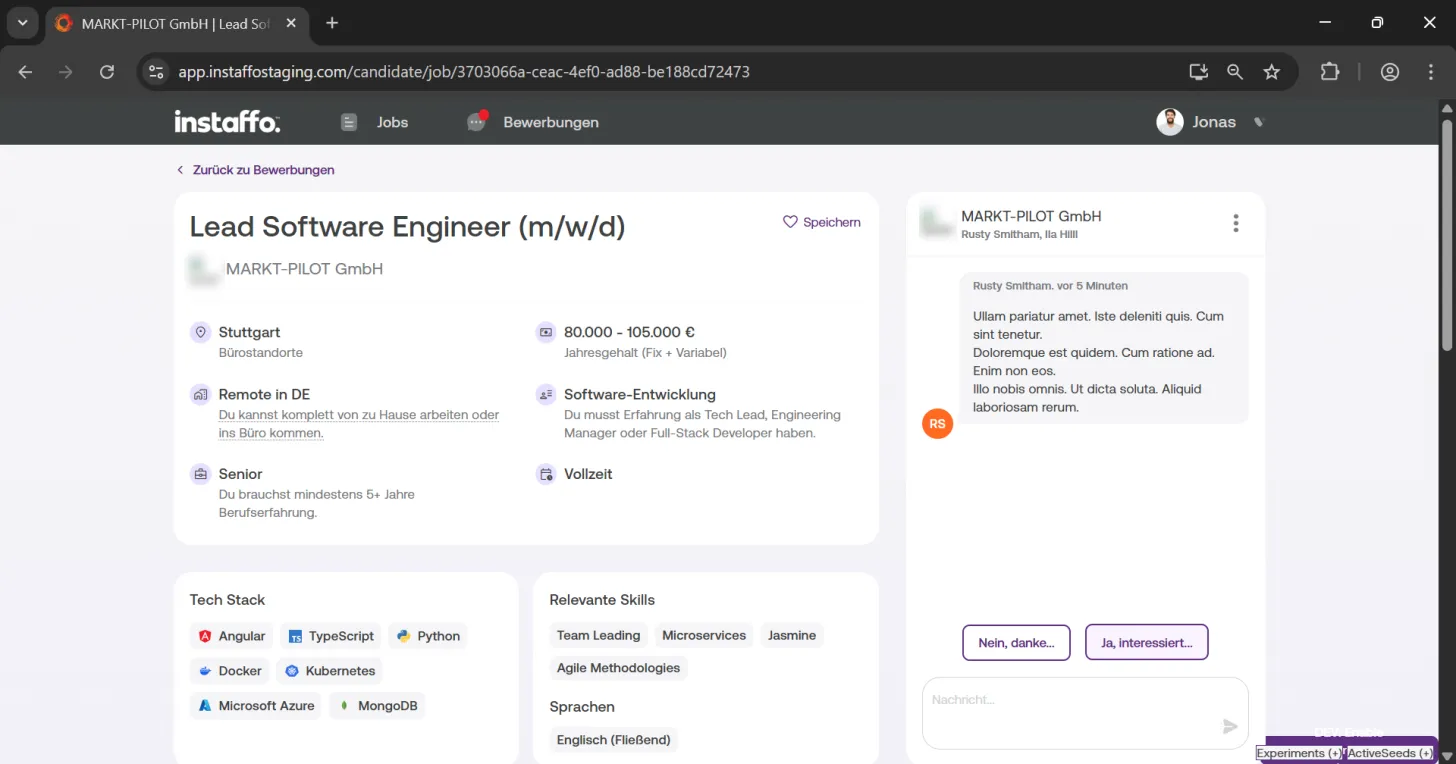Viewport: 1456px width, 764px height.
Task: Click the Jobs list icon in header
Action: point(349,122)
